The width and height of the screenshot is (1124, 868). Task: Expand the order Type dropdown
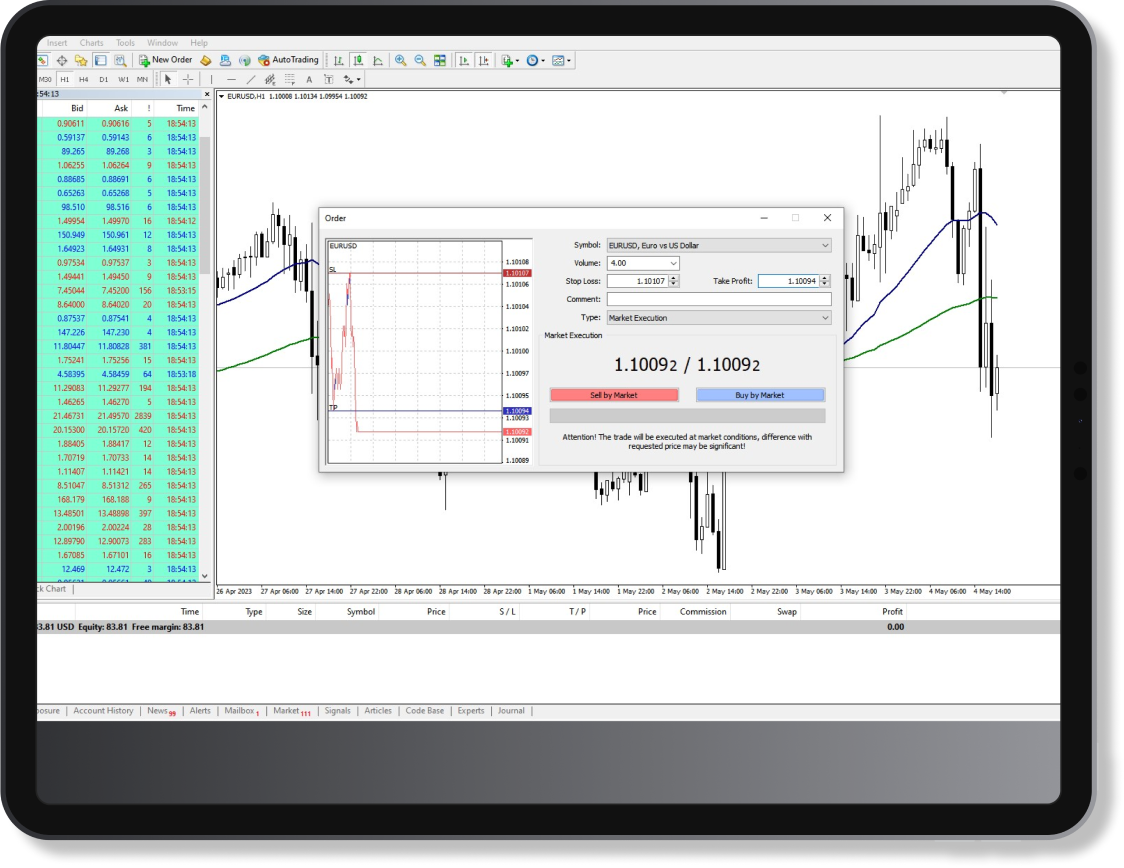pos(825,318)
